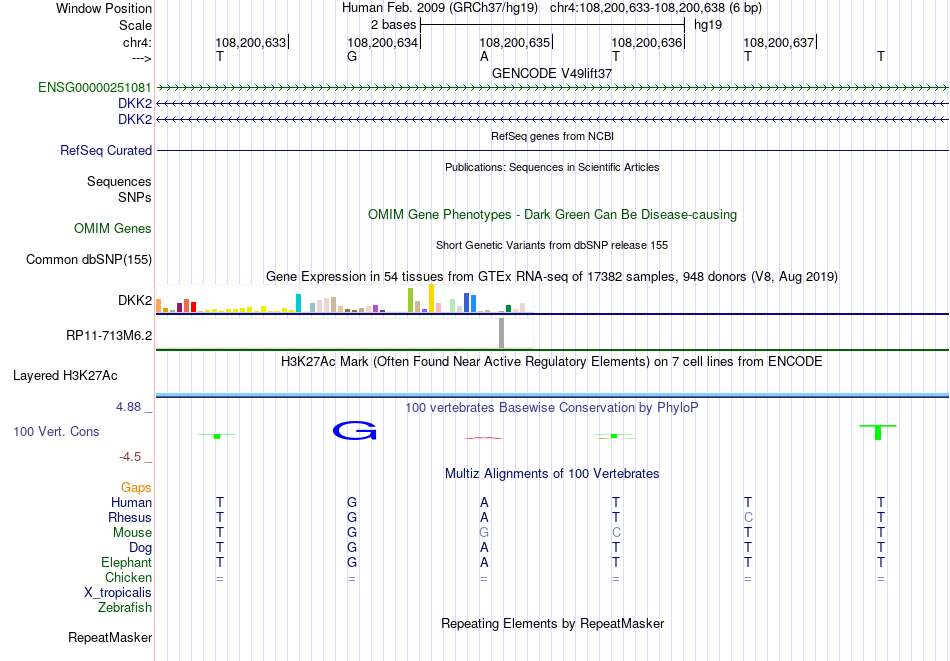This screenshot has height=661, width=950.
Task: Click the RefSeq Curated blue gene line
Action: click(x=552, y=150)
